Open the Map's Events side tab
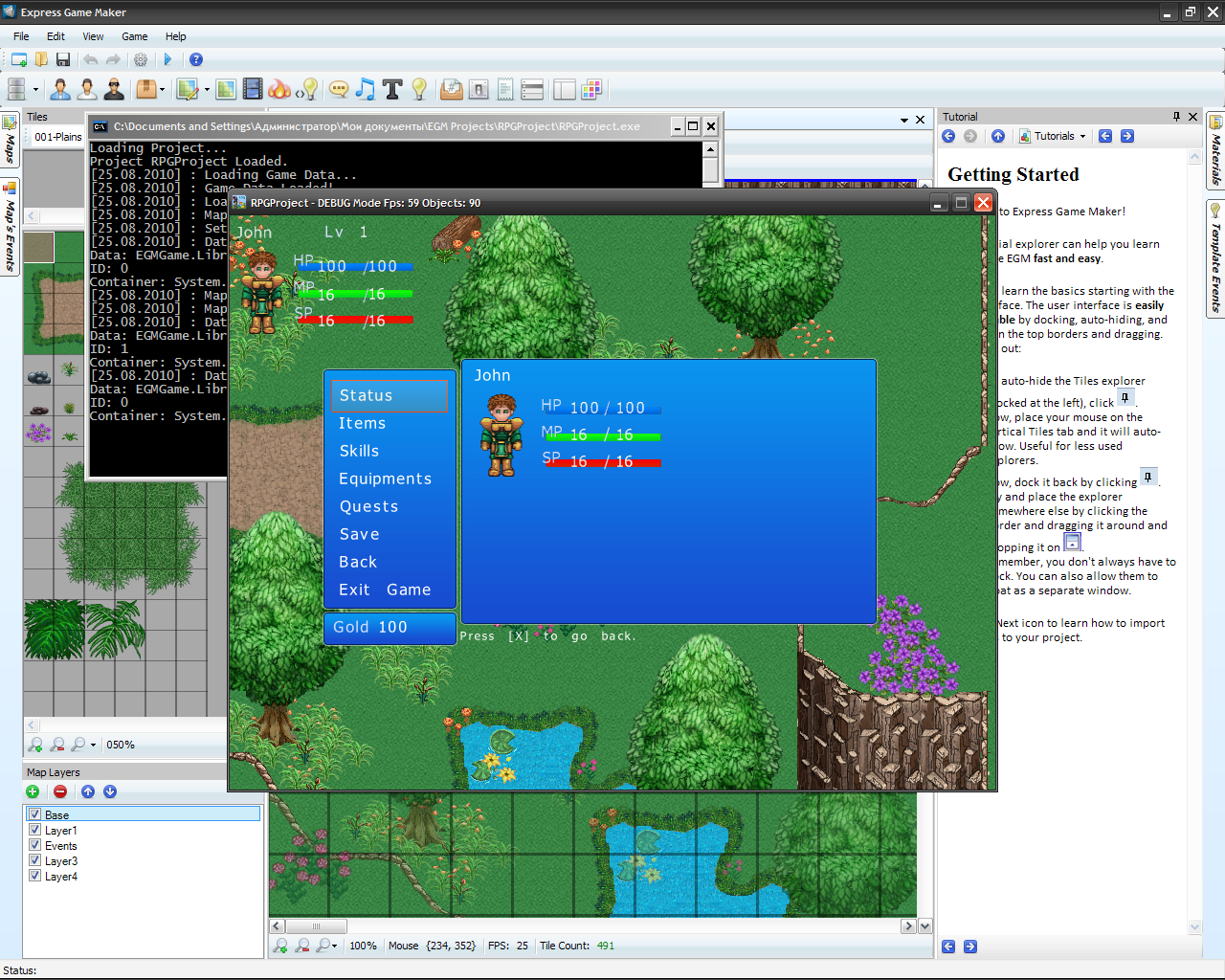Image resolution: width=1225 pixels, height=980 pixels. 10,227
